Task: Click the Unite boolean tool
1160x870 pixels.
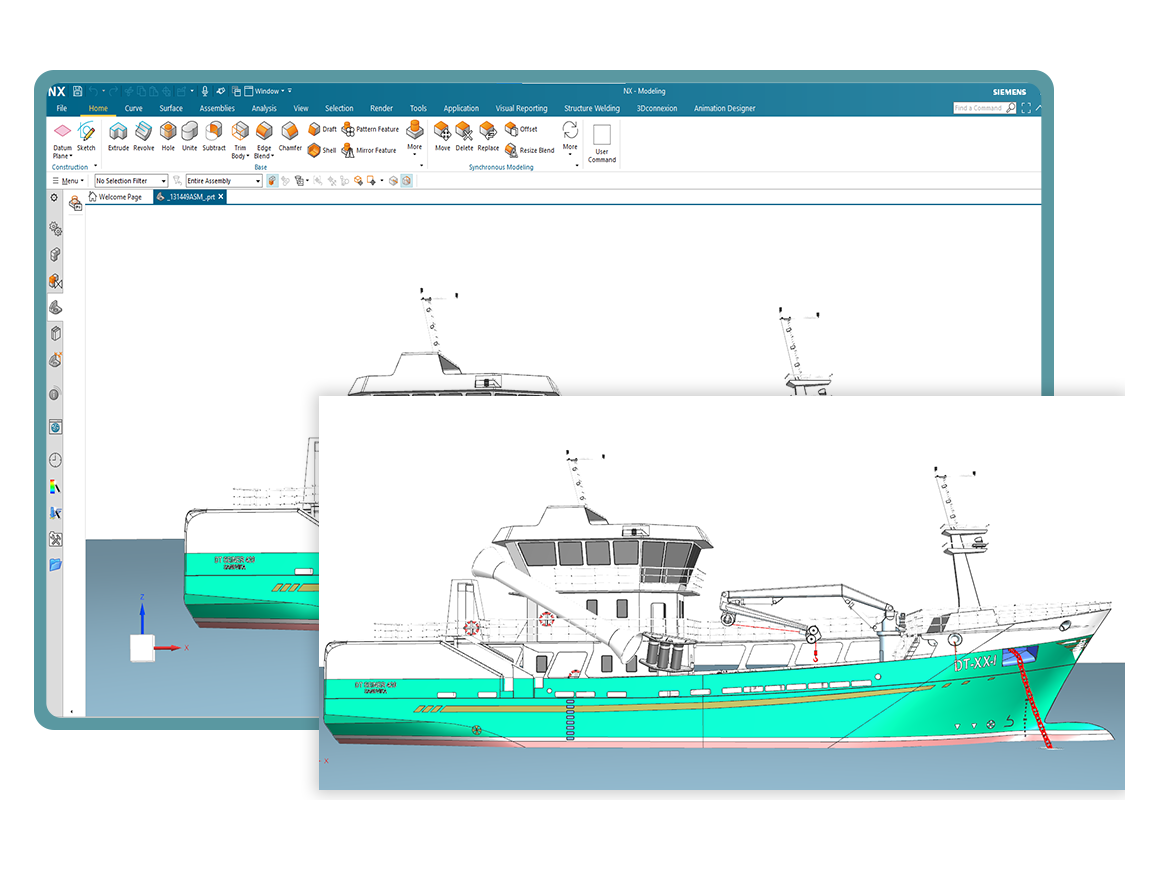Action: [189, 138]
